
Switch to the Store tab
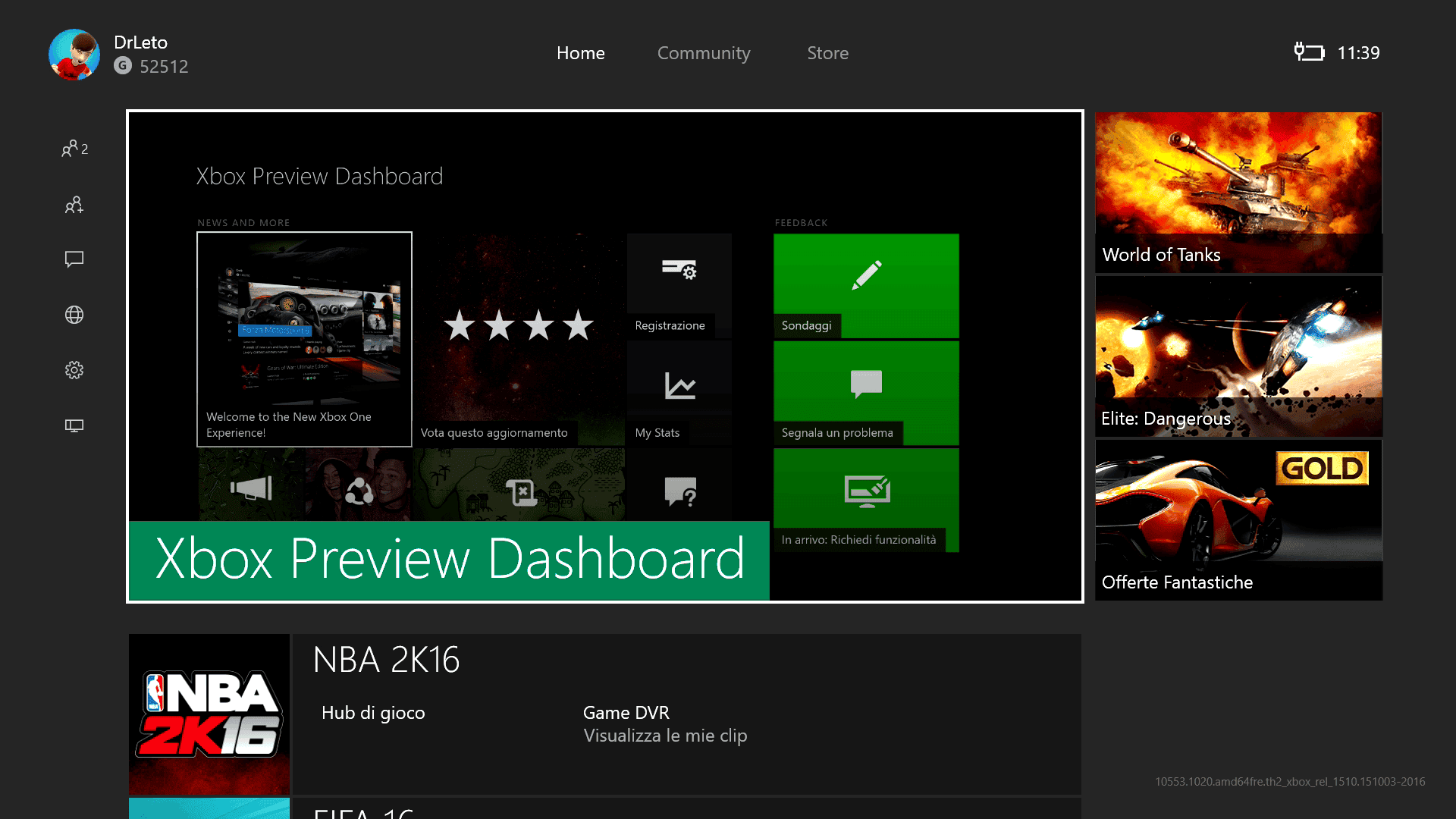coord(828,53)
